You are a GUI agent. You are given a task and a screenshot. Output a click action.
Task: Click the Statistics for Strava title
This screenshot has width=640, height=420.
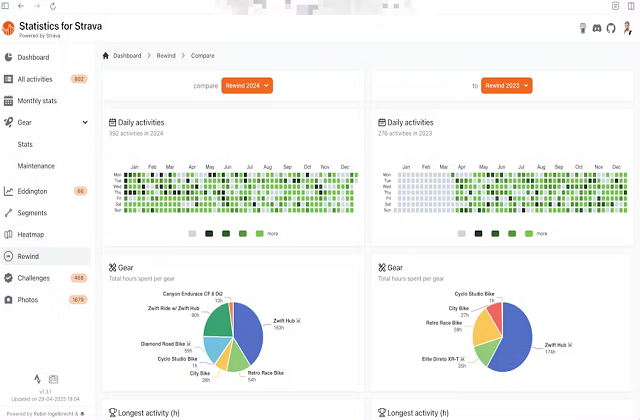60,26
